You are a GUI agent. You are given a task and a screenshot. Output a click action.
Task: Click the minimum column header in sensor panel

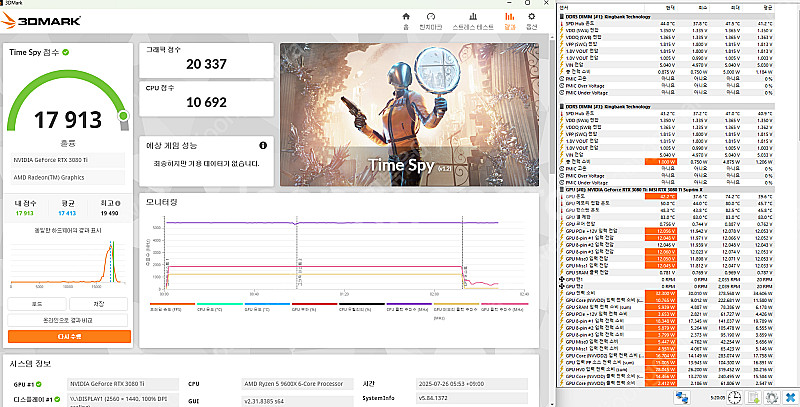(x=694, y=8)
